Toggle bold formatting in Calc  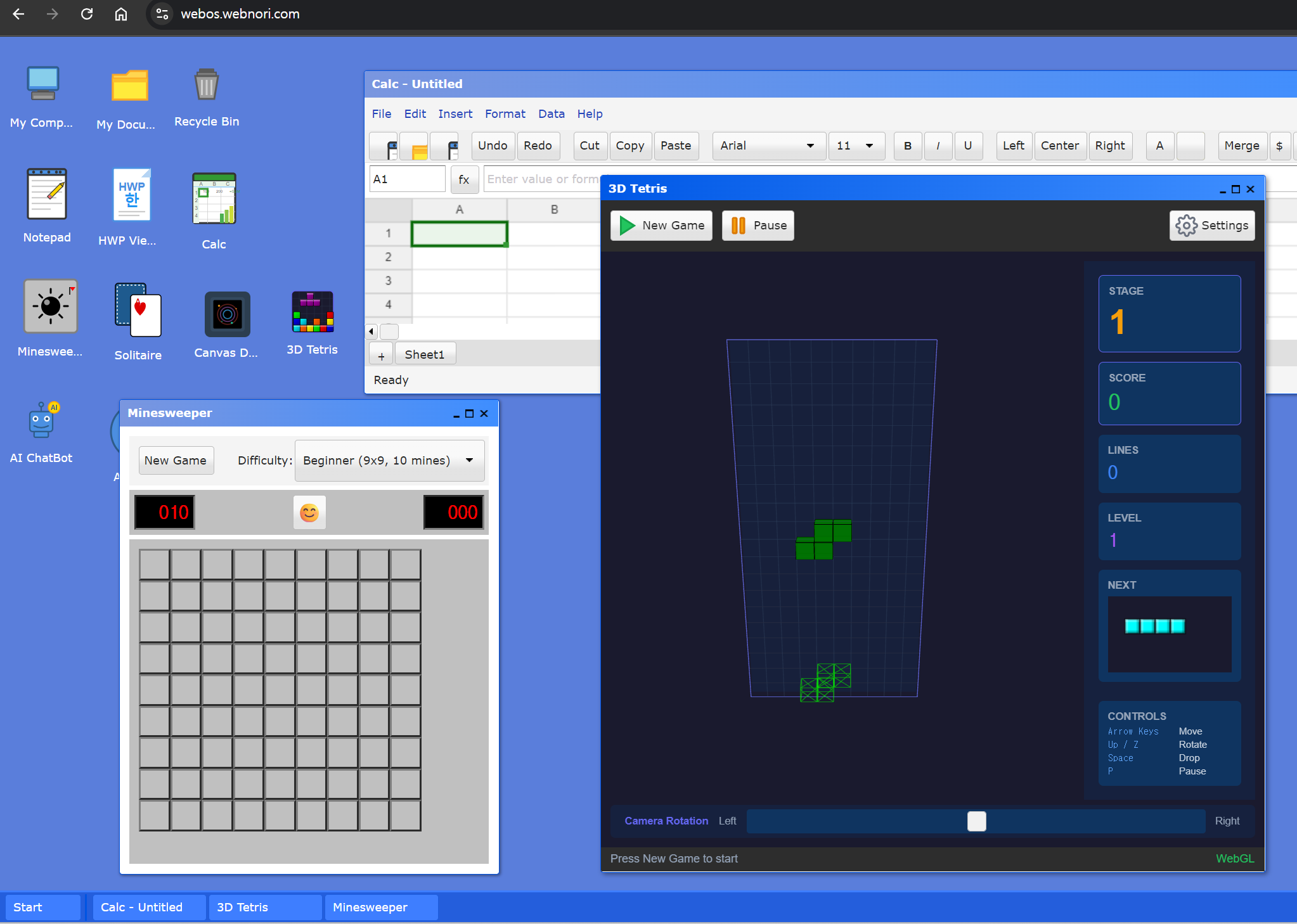[907, 146]
